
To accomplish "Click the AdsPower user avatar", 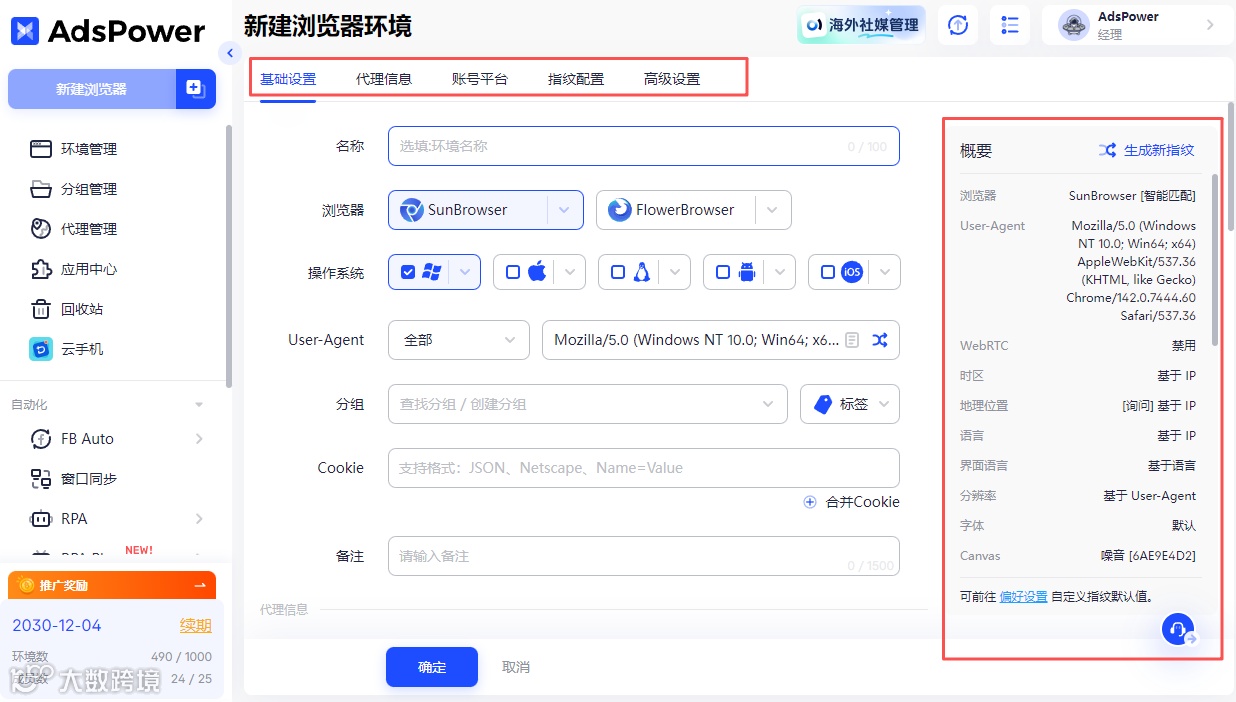I will tap(1074, 25).
